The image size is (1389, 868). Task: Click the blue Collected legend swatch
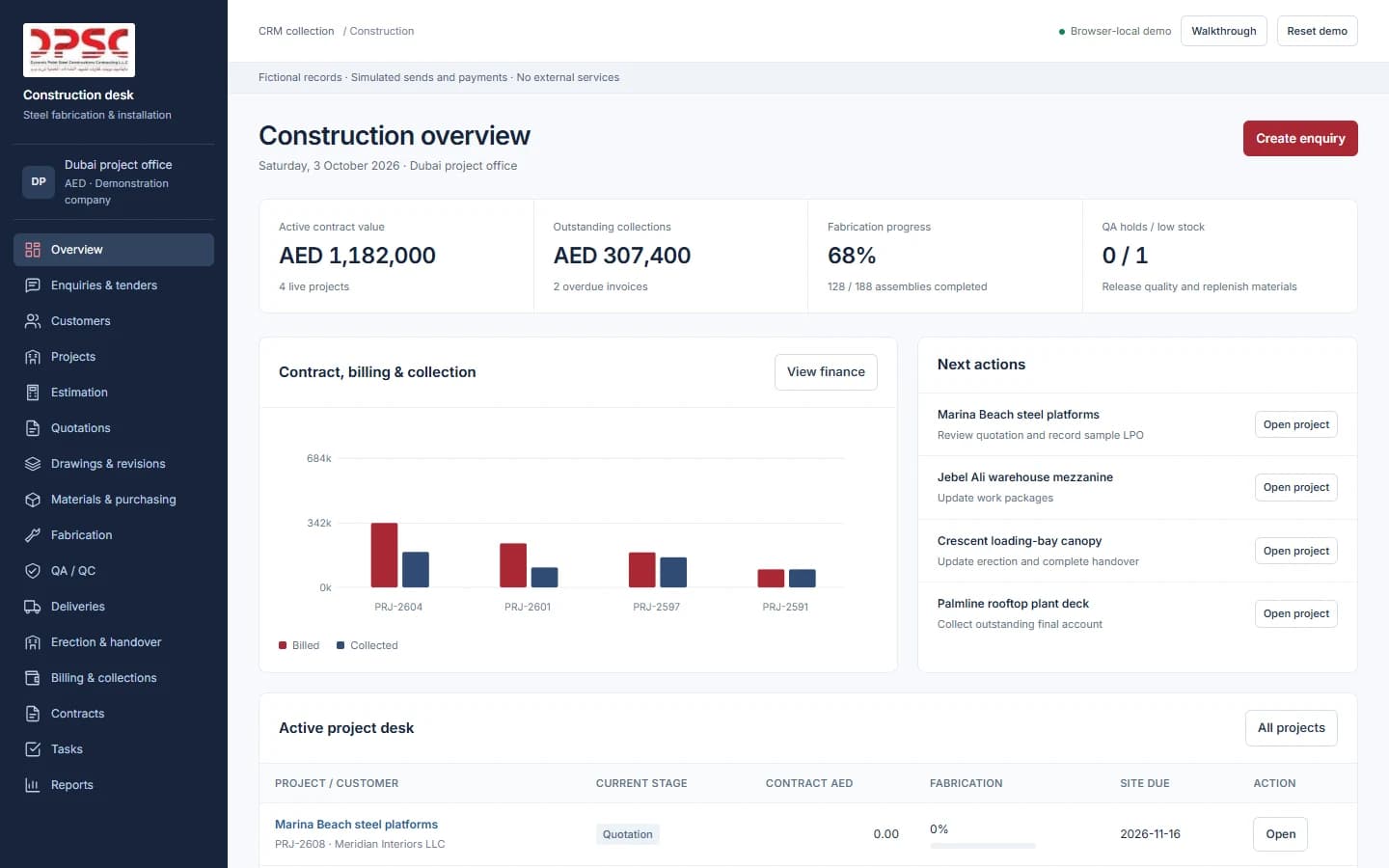(x=340, y=645)
